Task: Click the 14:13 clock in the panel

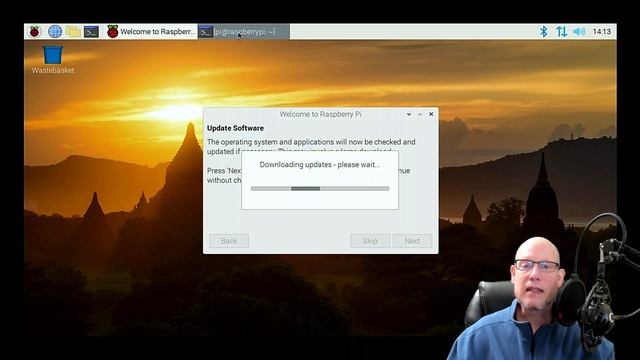Action: coord(602,31)
